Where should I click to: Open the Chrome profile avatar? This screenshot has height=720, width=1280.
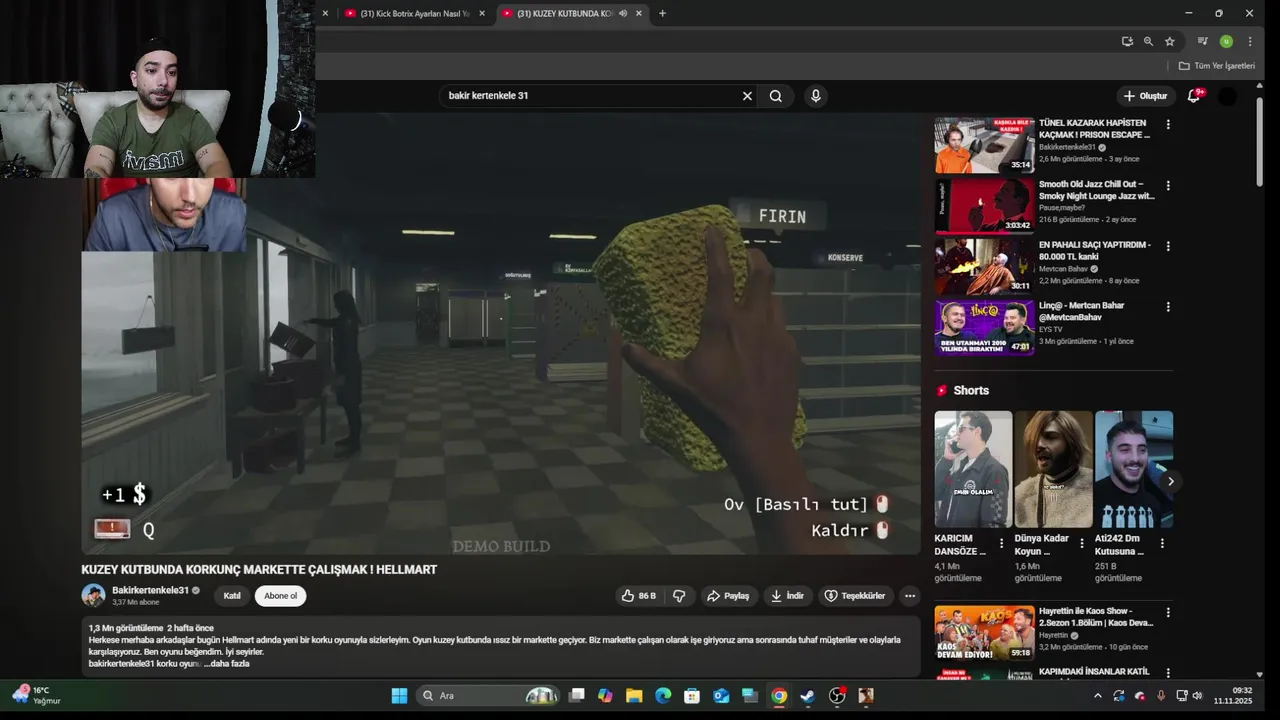1226,41
